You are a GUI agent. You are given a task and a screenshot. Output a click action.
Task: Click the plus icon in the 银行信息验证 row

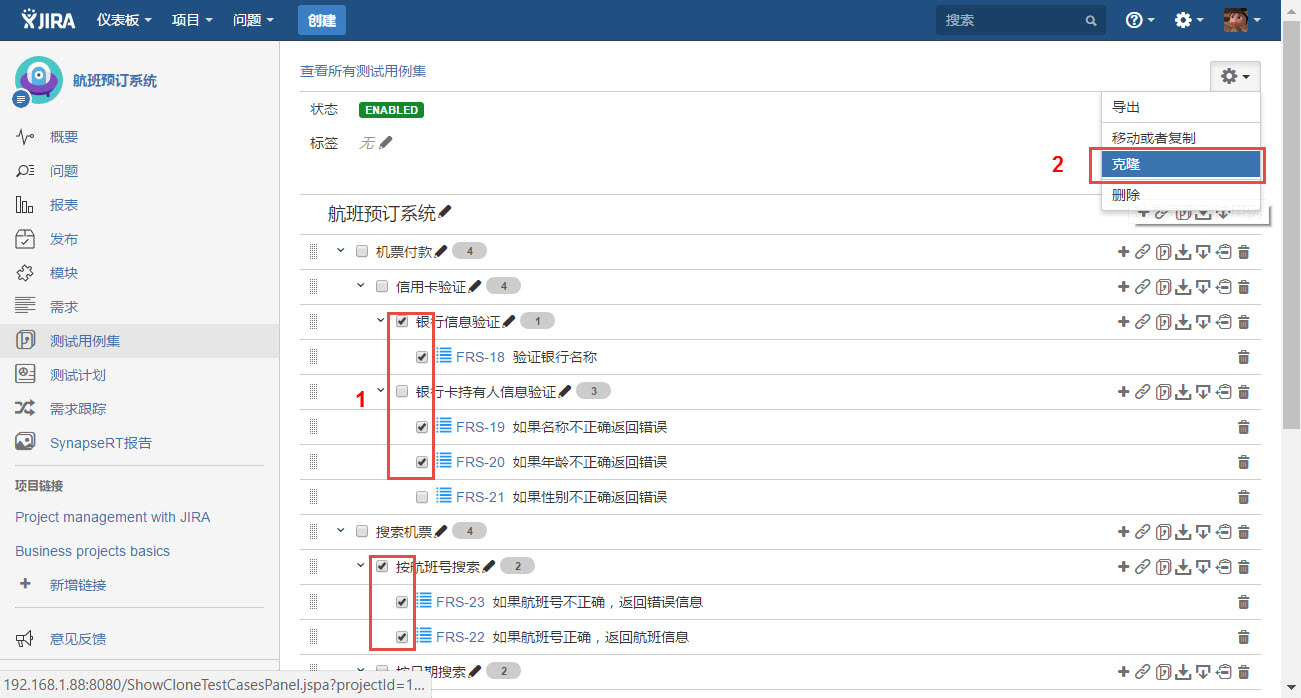(x=1123, y=322)
